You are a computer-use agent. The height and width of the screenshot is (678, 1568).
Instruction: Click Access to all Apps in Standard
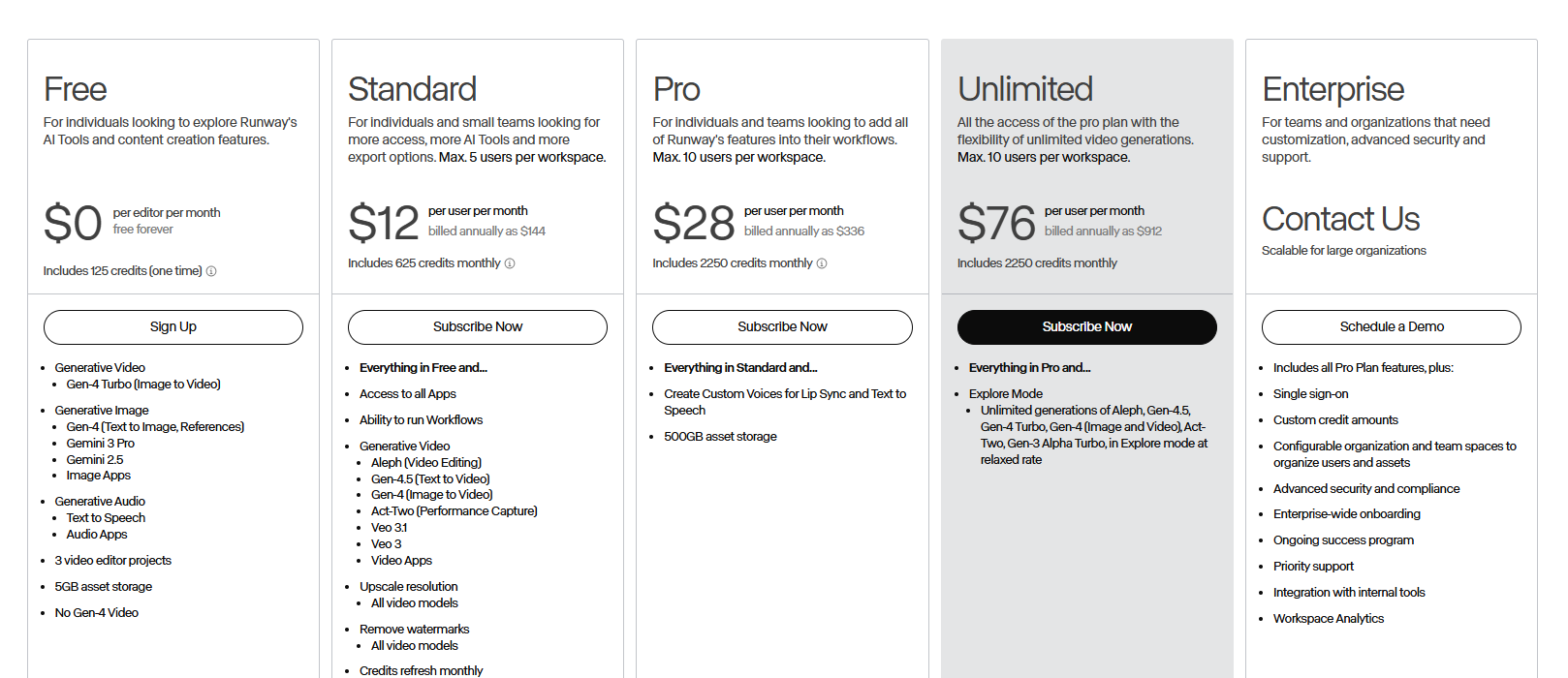(407, 394)
